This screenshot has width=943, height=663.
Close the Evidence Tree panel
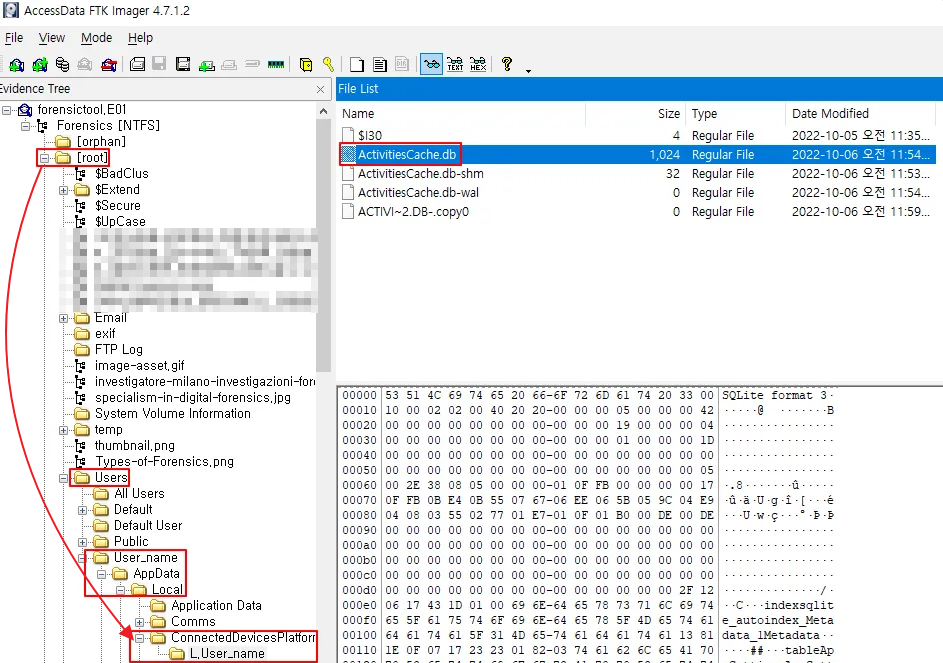321,90
